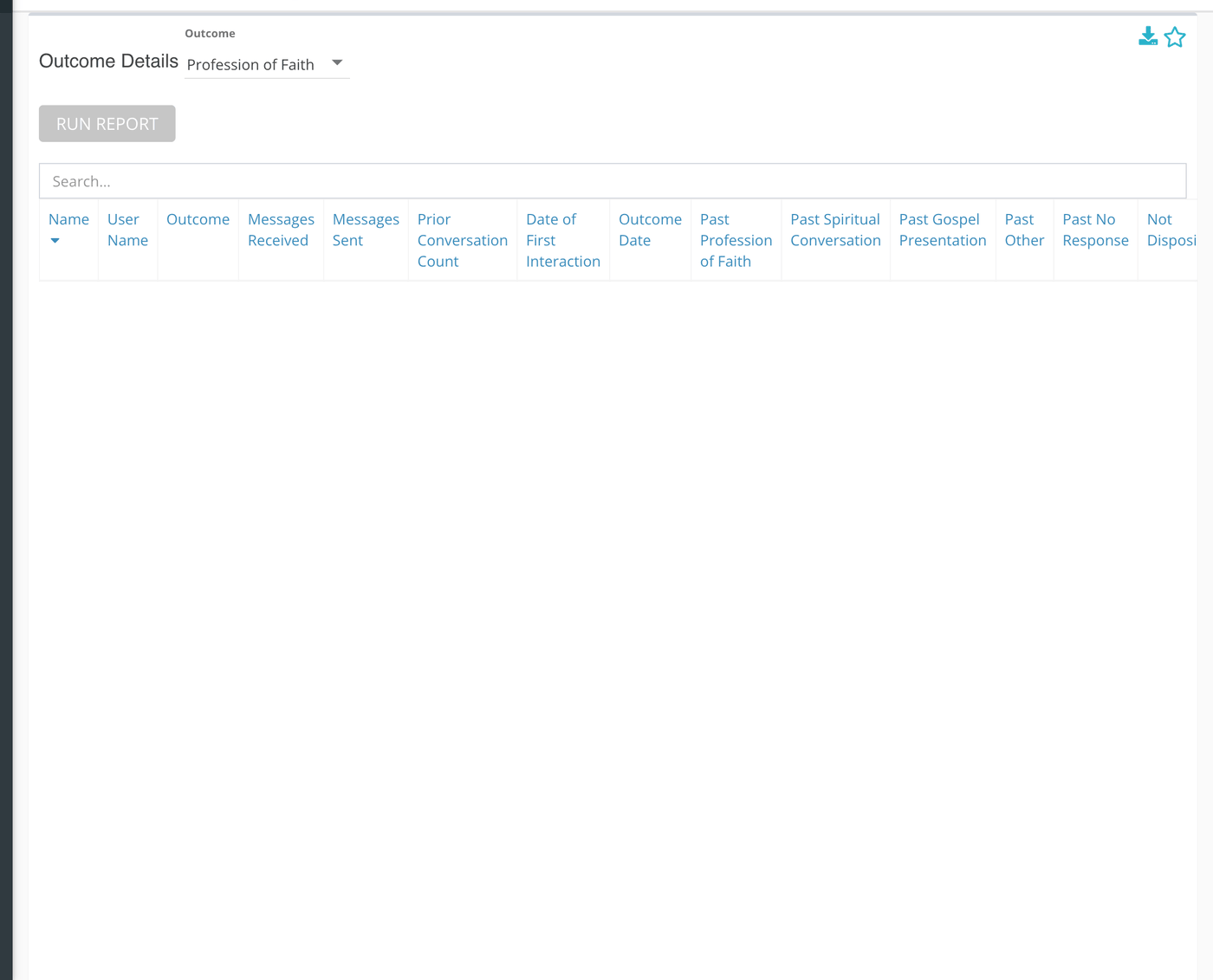Sort by Past Spiritual Conversation column
The width and height of the screenshot is (1213, 980).
coord(835,230)
